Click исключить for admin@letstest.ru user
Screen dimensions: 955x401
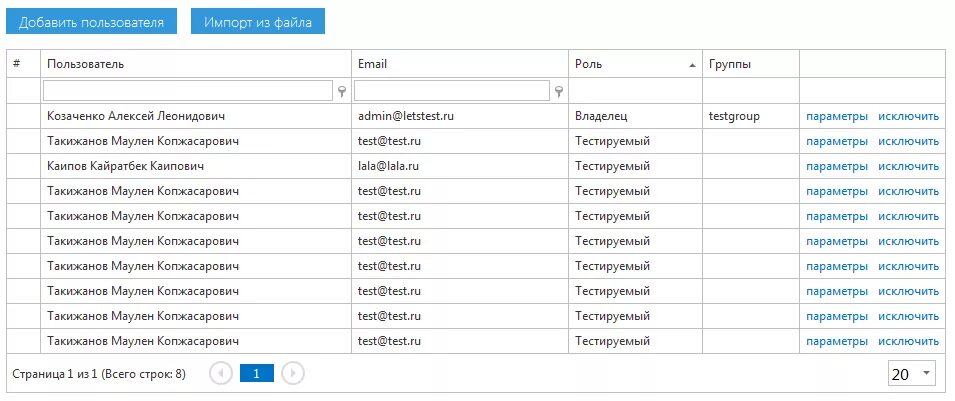click(908, 116)
